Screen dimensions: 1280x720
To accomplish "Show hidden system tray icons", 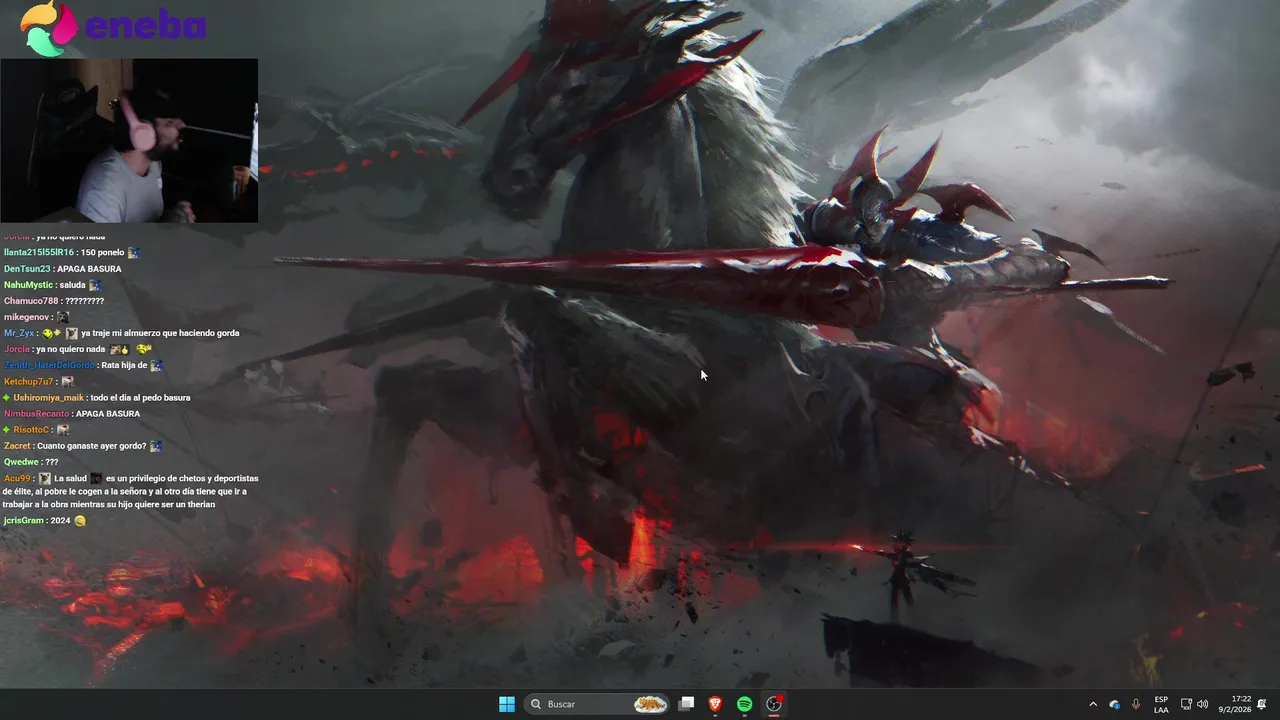I will 1093,704.
